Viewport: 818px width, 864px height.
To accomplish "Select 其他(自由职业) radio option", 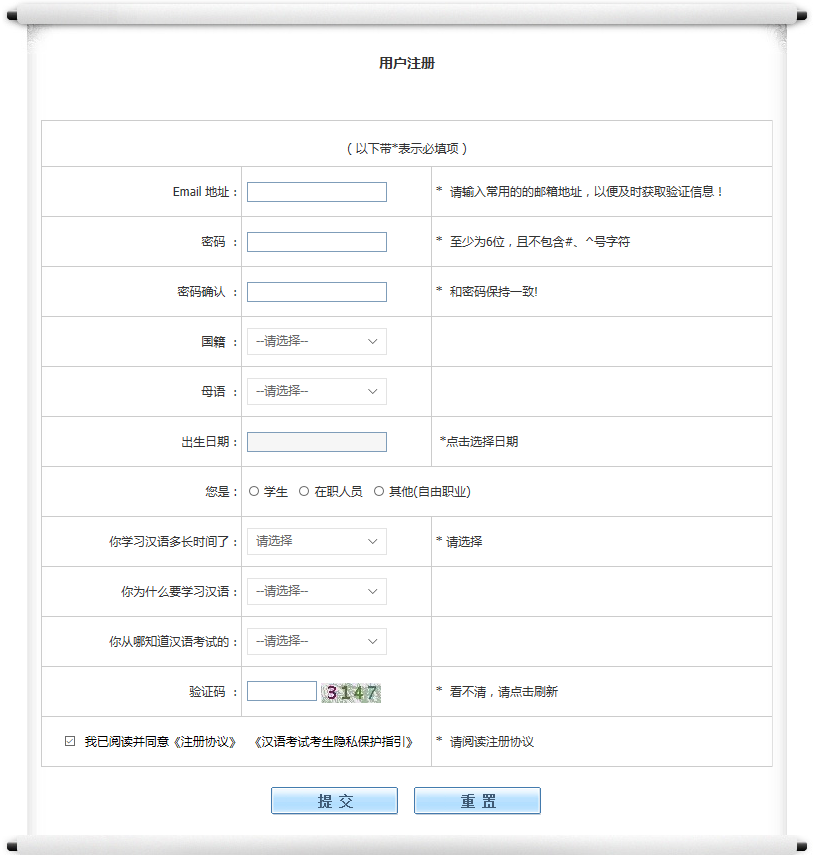I will (x=379, y=492).
